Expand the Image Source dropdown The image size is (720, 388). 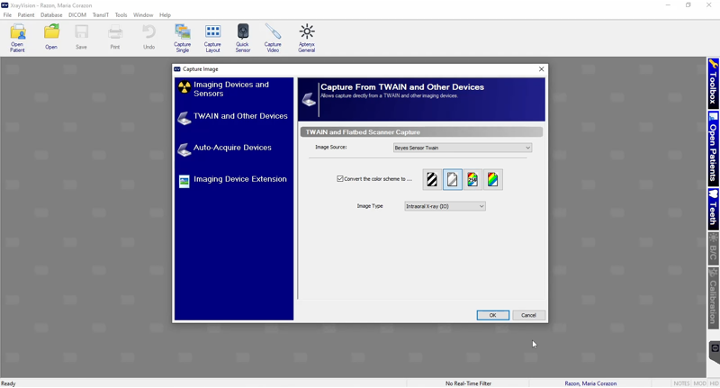[462, 148]
